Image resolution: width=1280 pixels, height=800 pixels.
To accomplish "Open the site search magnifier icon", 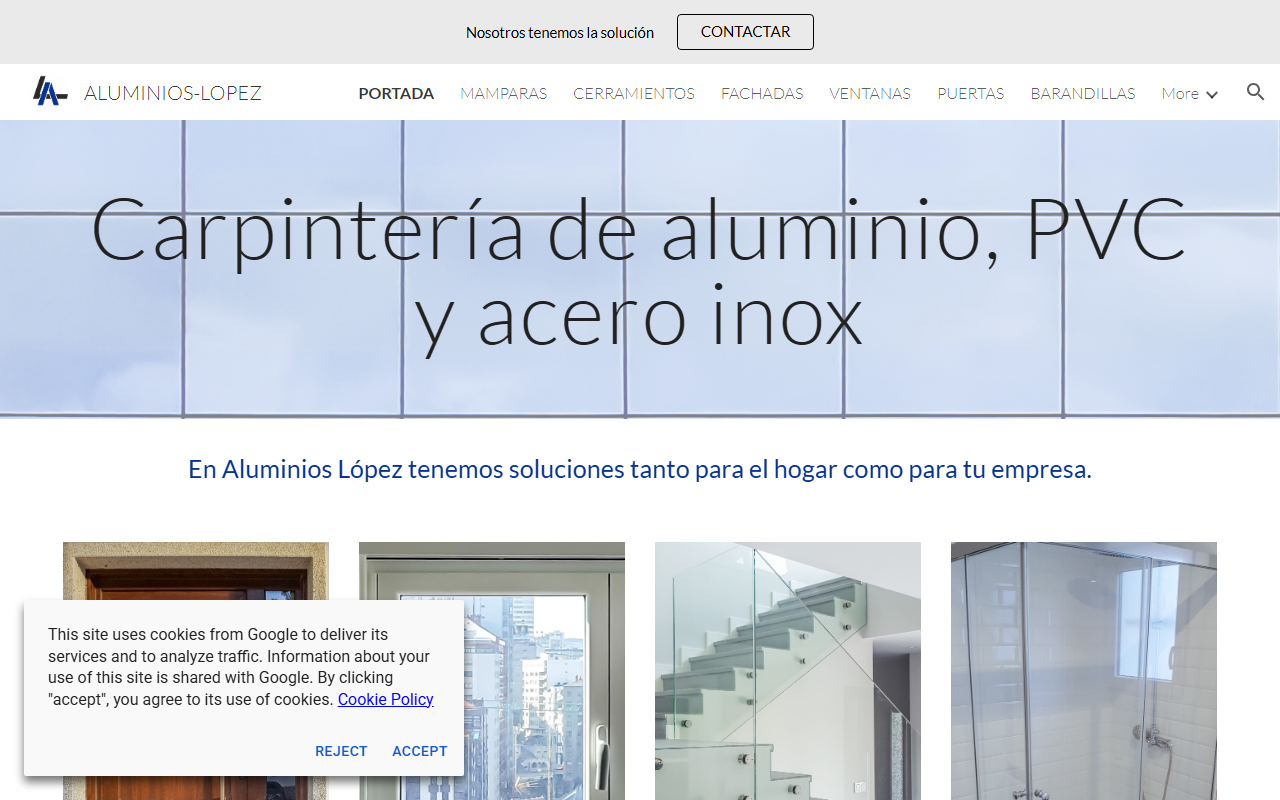I will pos(1256,92).
